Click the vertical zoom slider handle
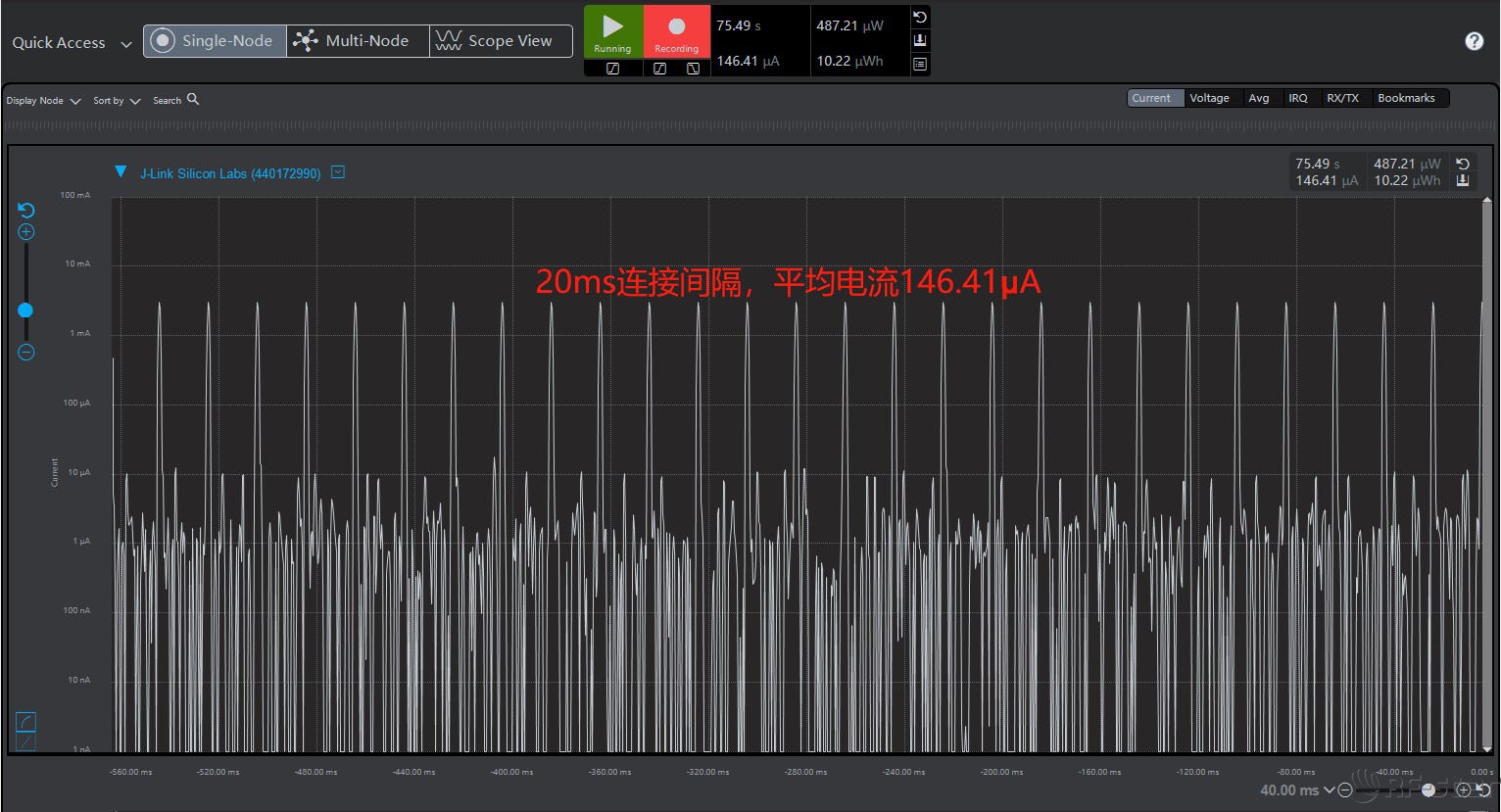1501x812 pixels. [25, 310]
